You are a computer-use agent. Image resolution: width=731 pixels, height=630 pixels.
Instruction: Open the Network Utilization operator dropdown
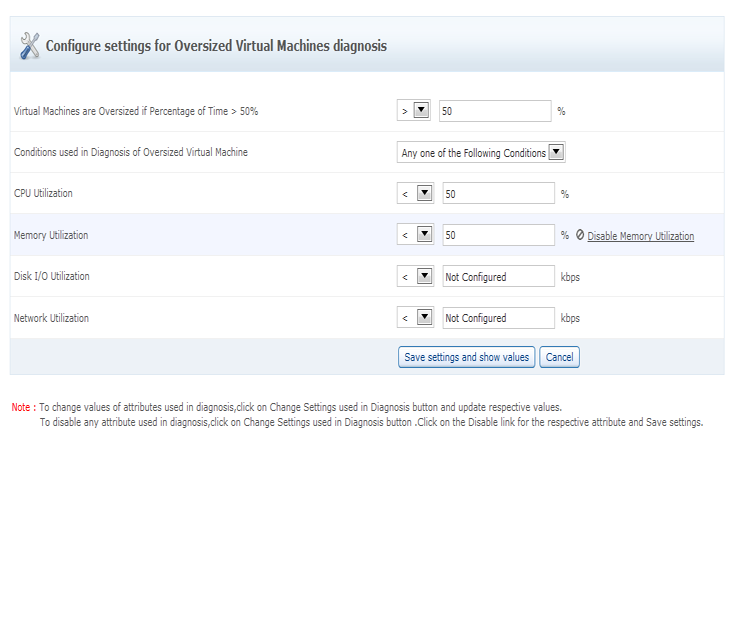coord(415,317)
